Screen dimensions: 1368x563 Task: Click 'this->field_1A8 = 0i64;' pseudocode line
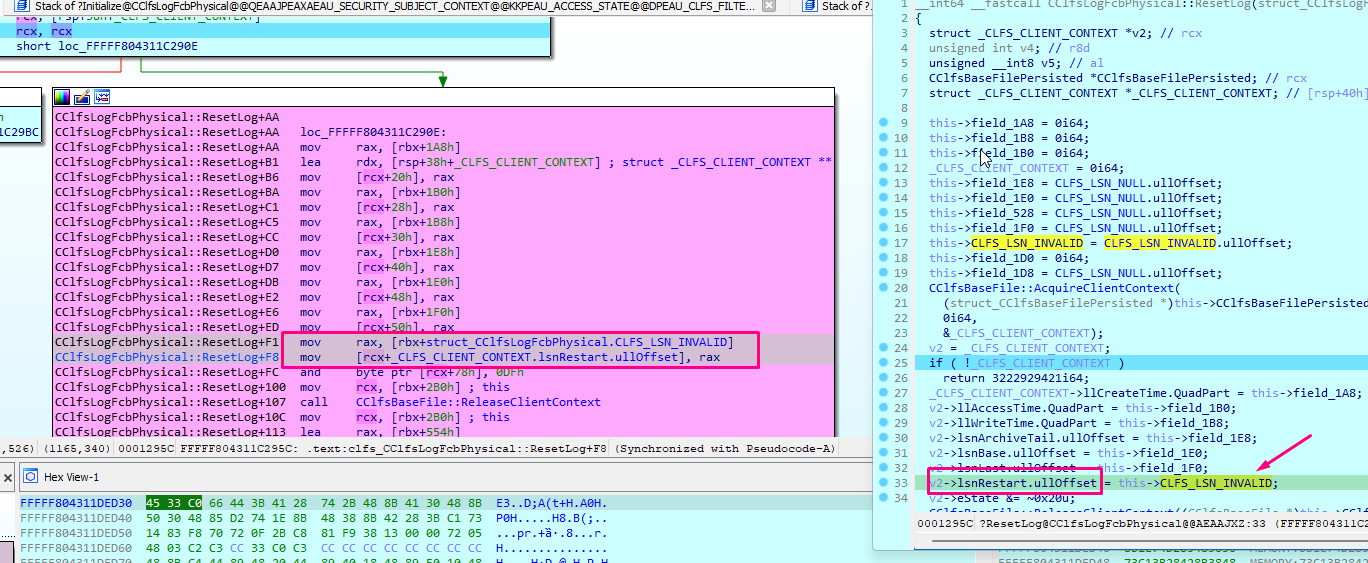(1009, 123)
